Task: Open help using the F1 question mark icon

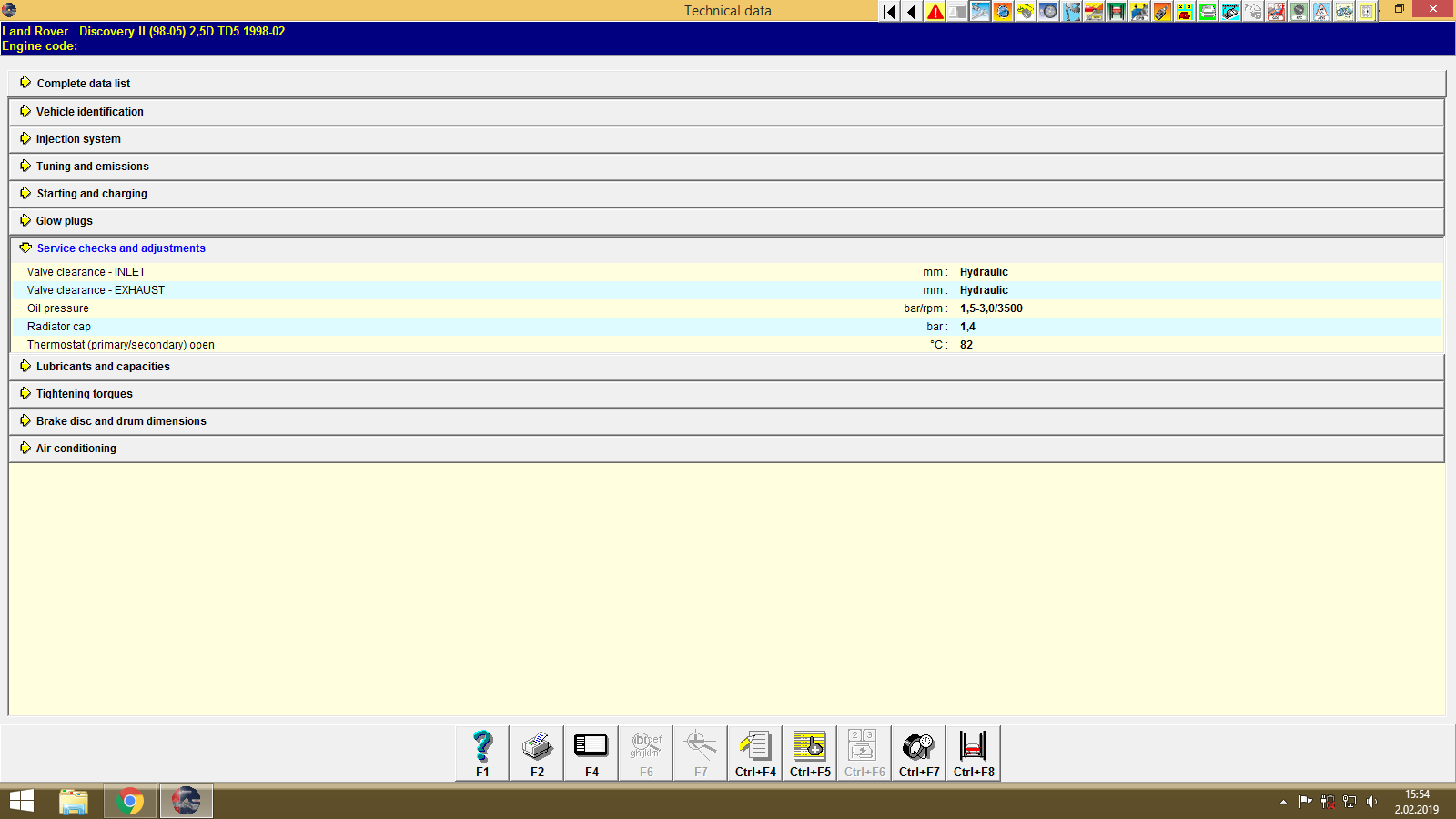Action: (481, 753)
